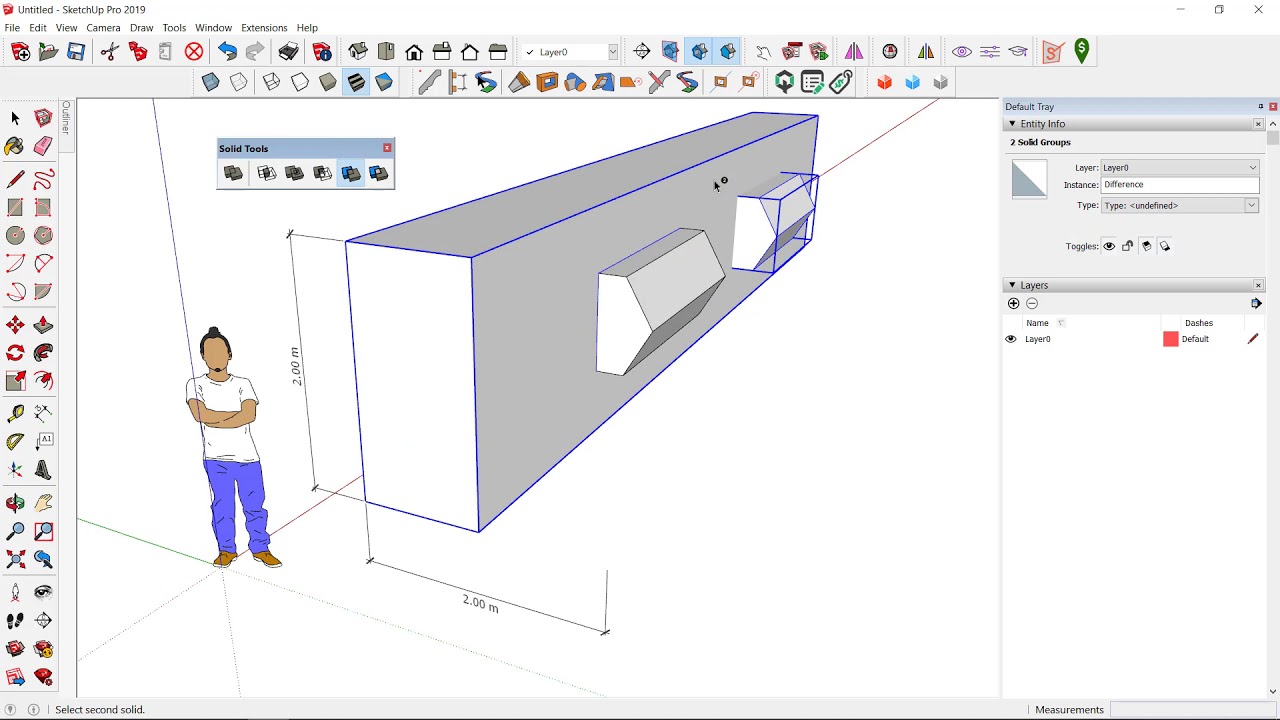
Task: Click Layer0 Default dashes cell
Action: [1195, 339]
